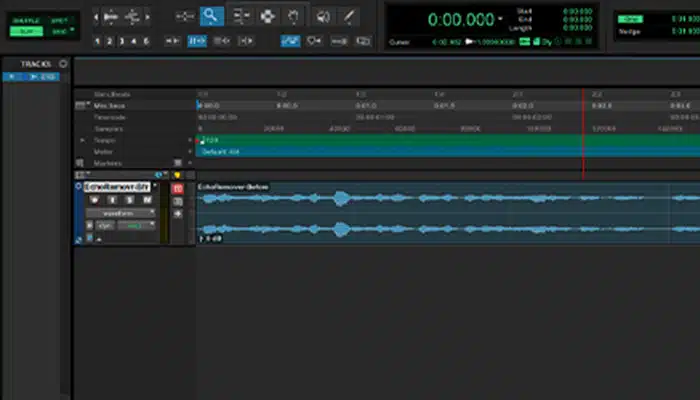Toggle Automation Follows Edit blue button

[290, 41]
